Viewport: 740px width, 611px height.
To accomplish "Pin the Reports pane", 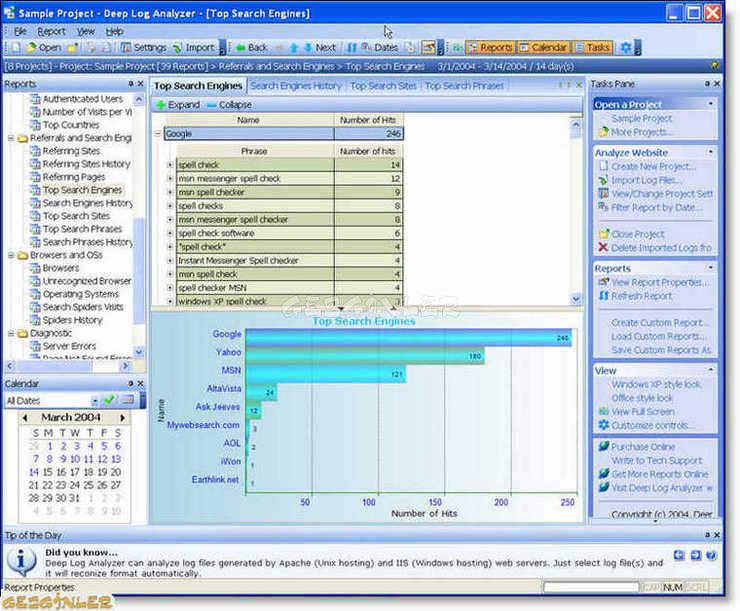I will point(131,84).
